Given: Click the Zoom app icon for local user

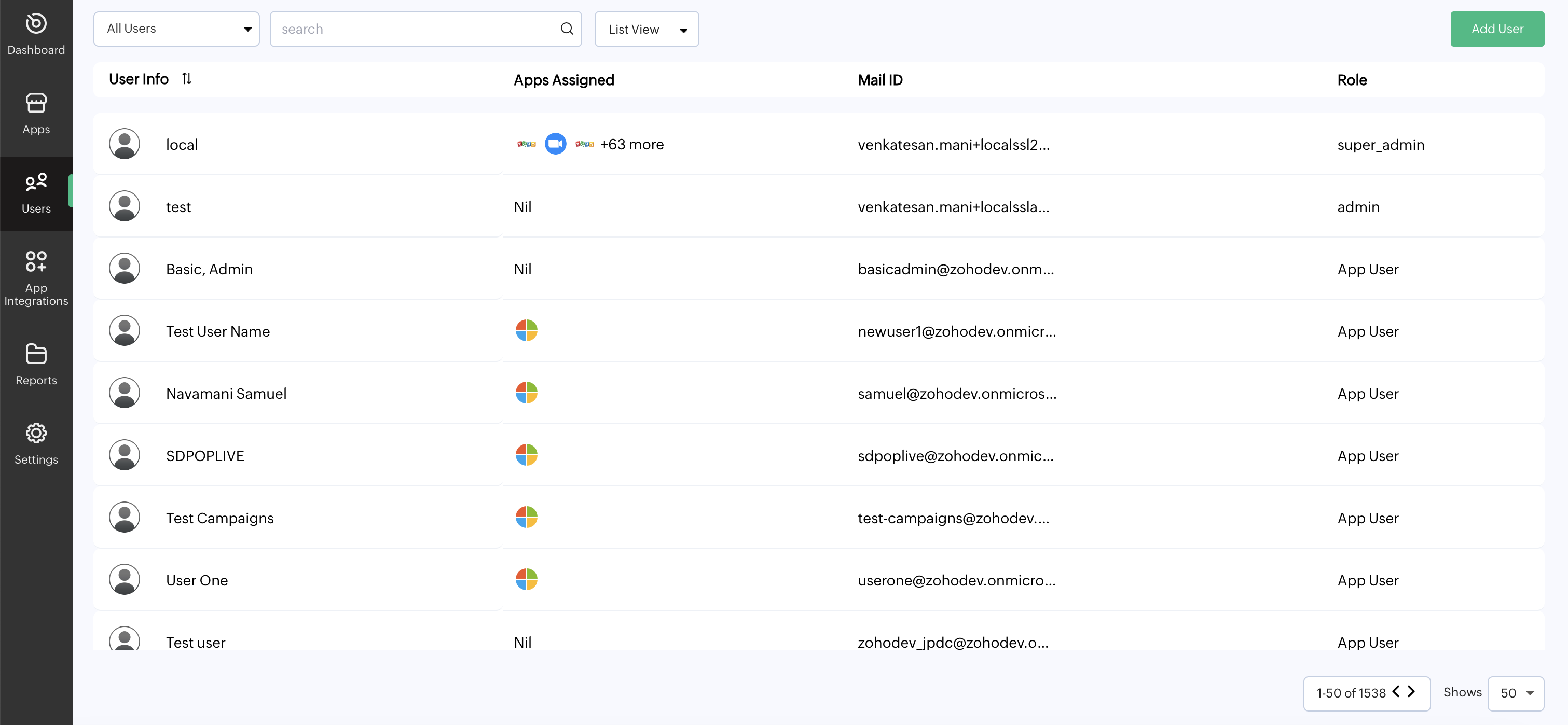Looking at the screenshot, I should 555,144.
